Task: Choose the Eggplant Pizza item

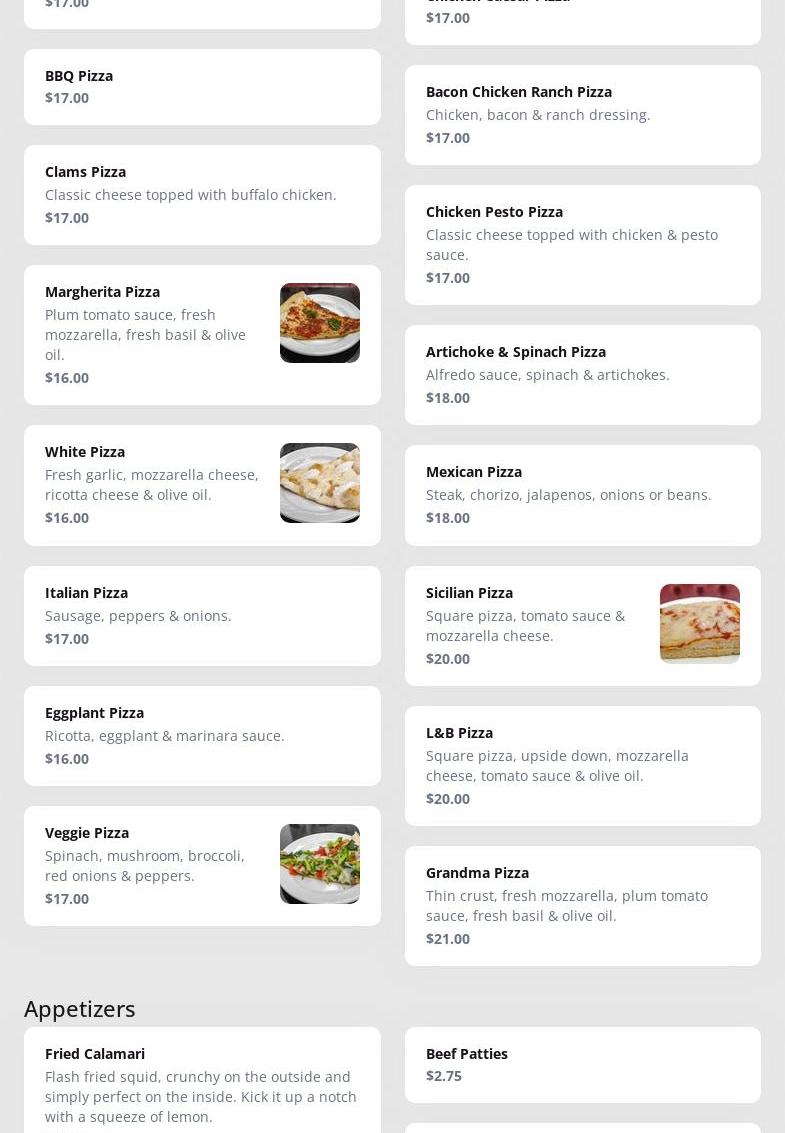Action: 202,736
